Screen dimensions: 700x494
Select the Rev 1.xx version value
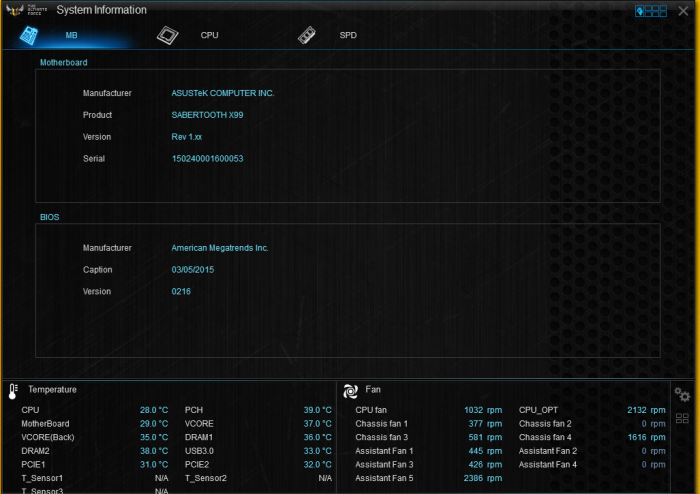coord(187,137)
